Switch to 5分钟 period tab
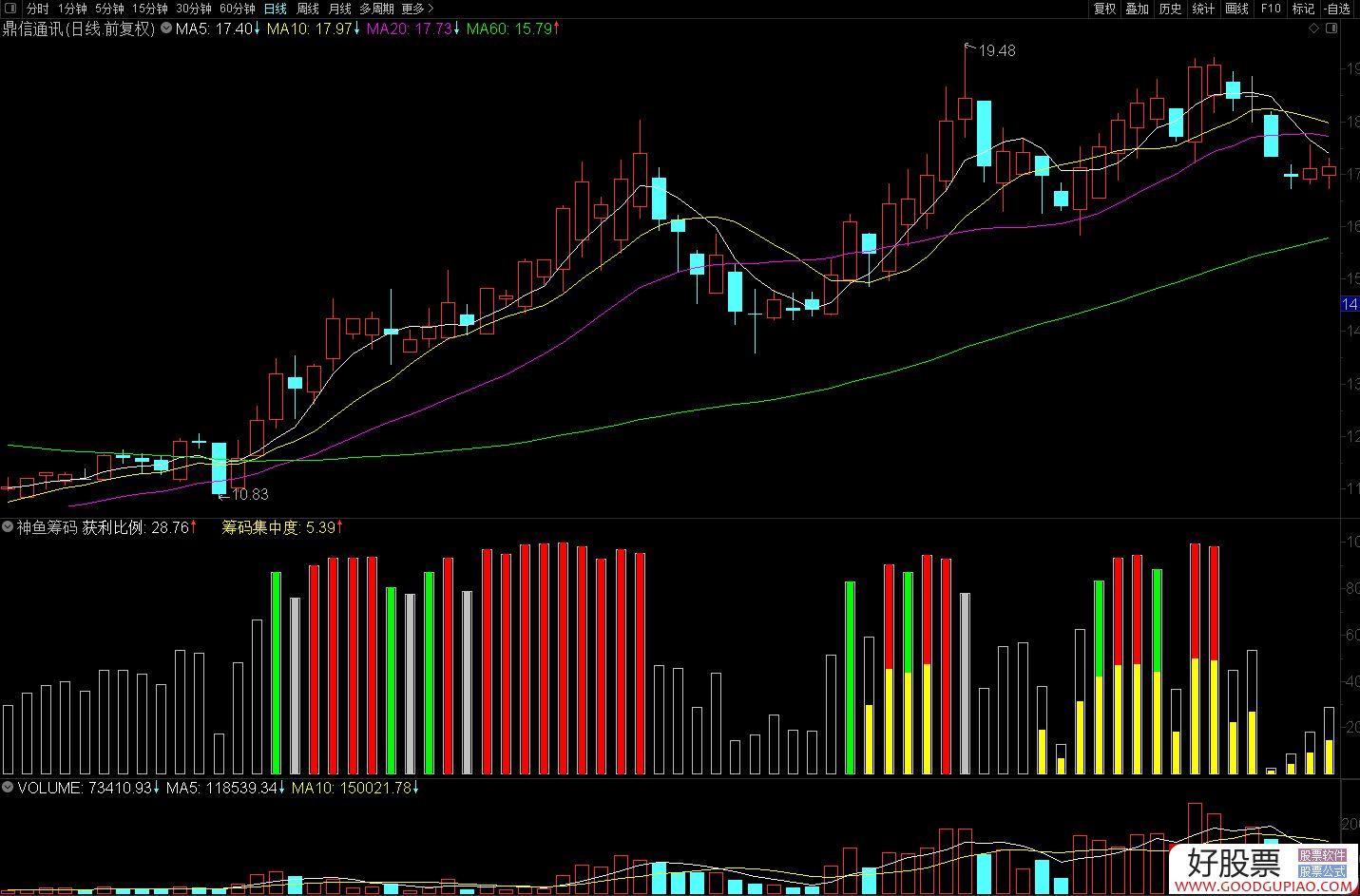The width and height of the screenshot is (1360, 896). click(x=109, y=9)
